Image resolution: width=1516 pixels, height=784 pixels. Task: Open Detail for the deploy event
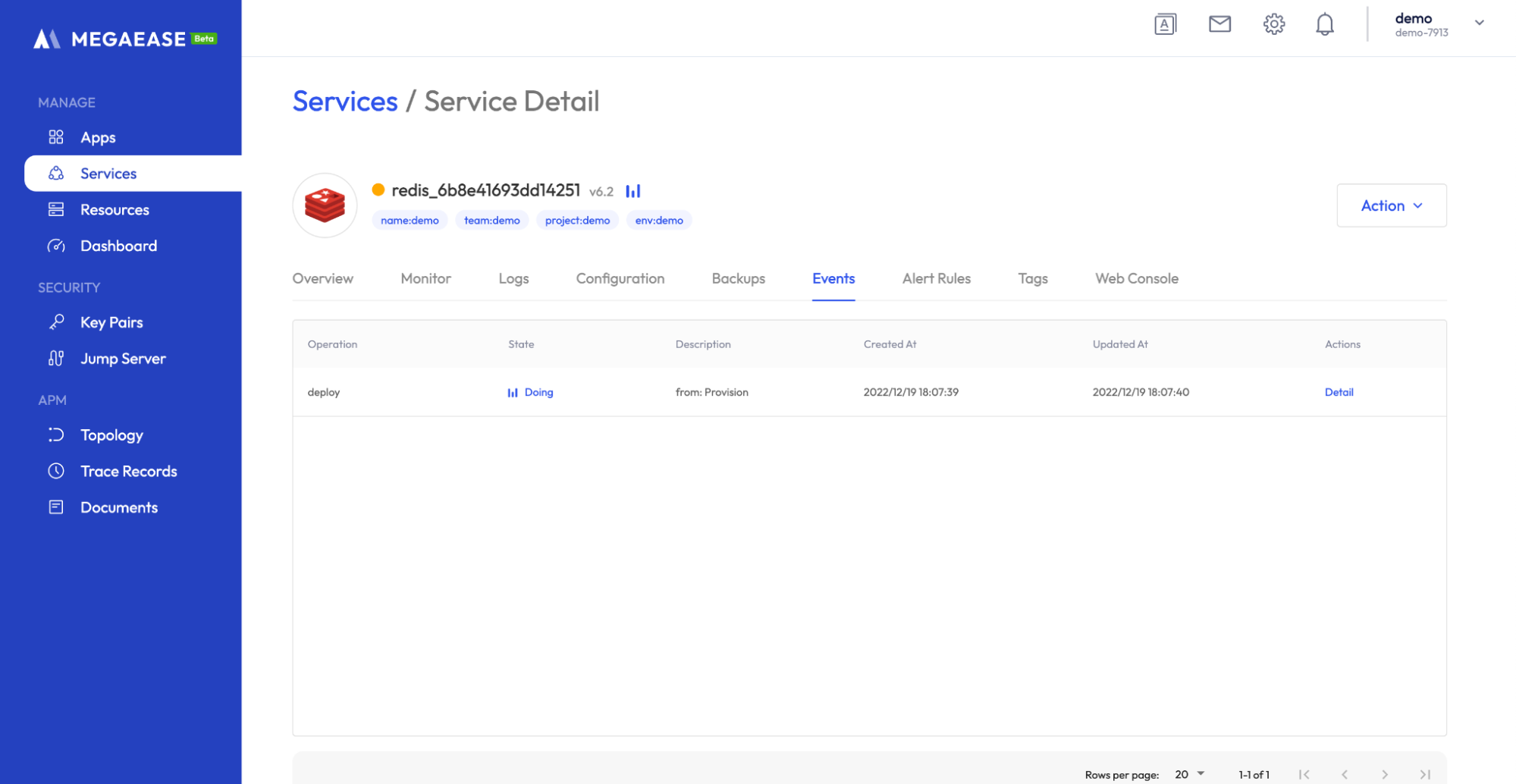1339,392
